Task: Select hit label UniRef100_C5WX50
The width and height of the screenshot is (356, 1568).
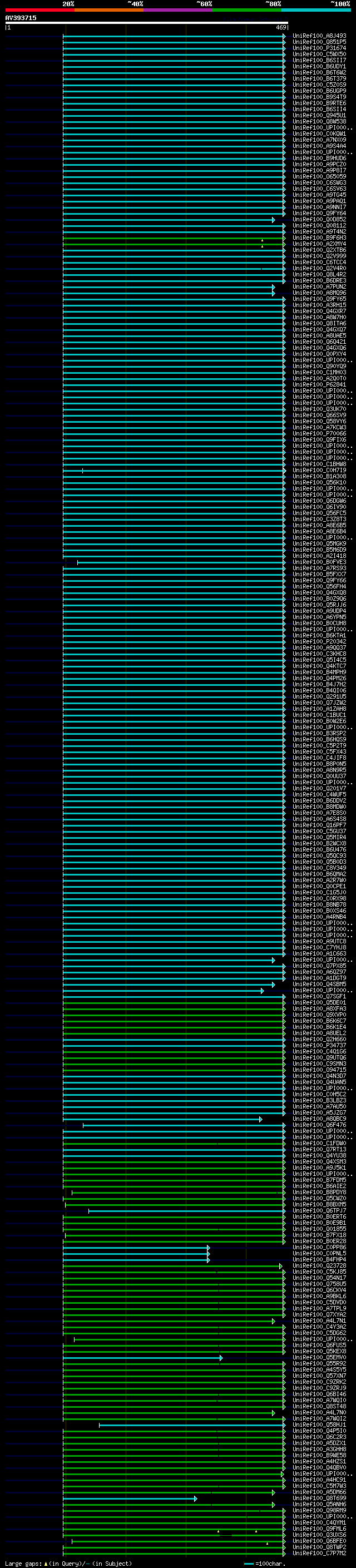Action: 319,54
